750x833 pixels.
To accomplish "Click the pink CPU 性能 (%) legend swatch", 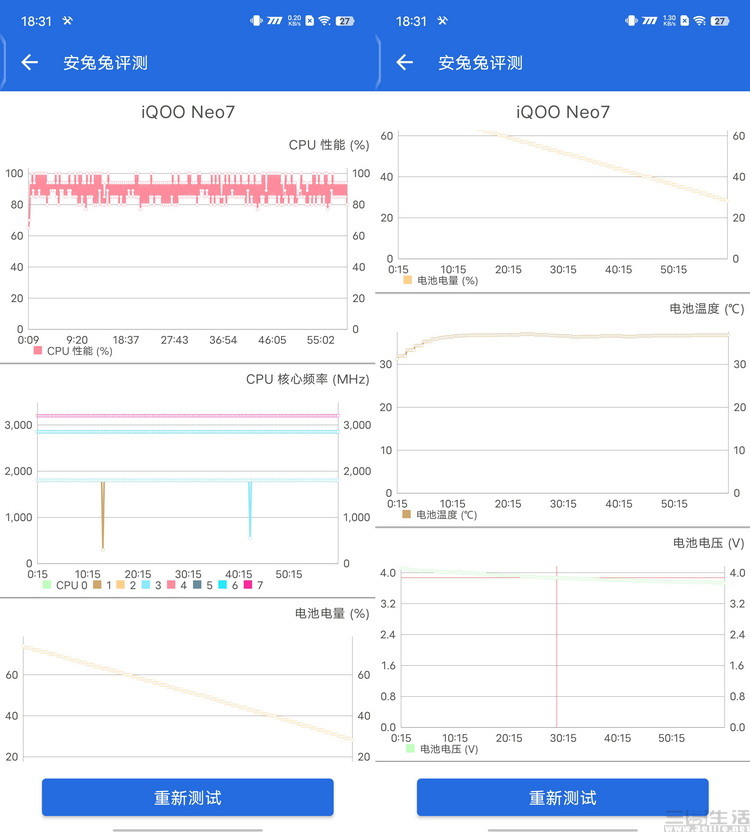I will [38, 351].
